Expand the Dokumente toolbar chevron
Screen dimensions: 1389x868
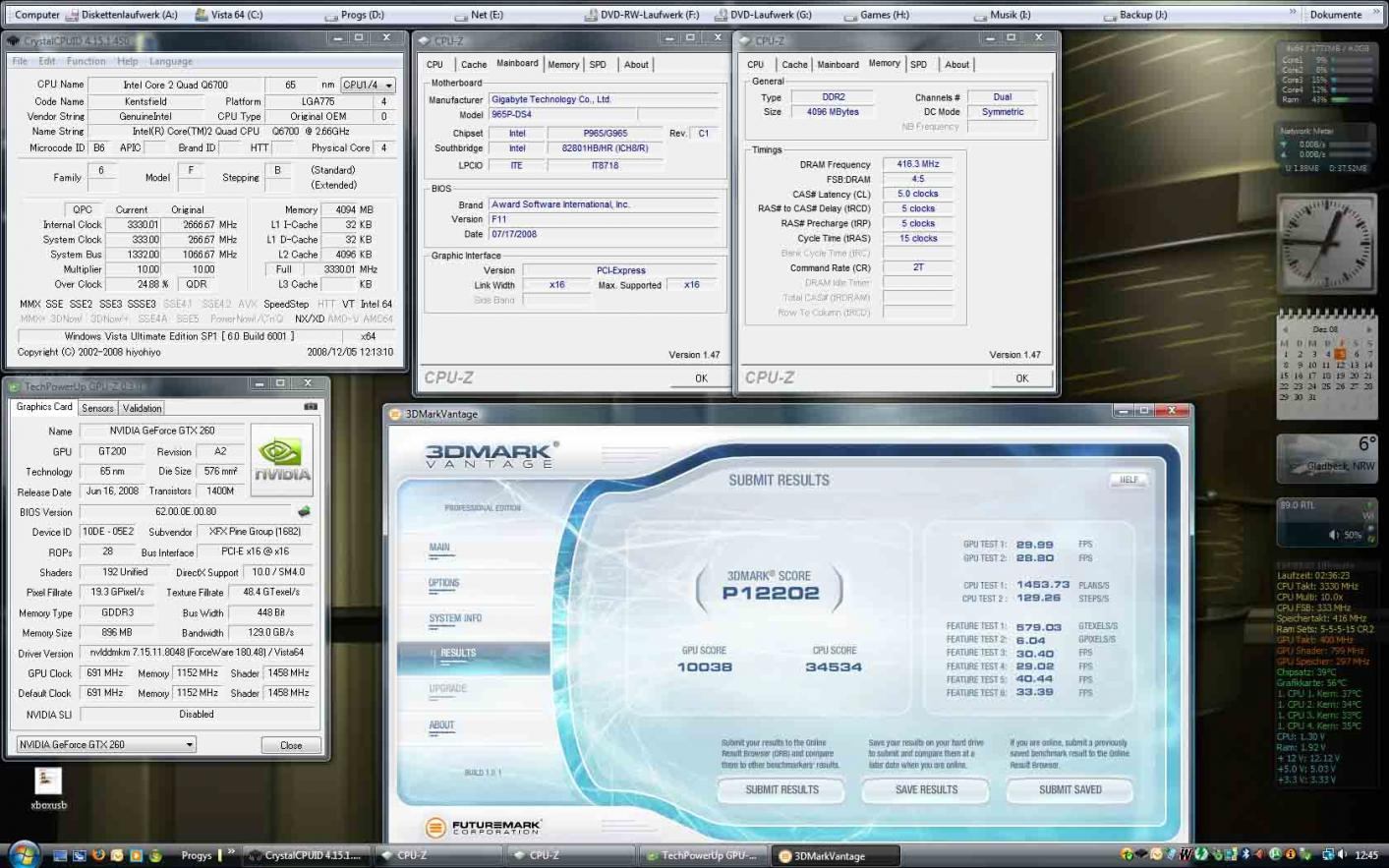pos(1375,13)
